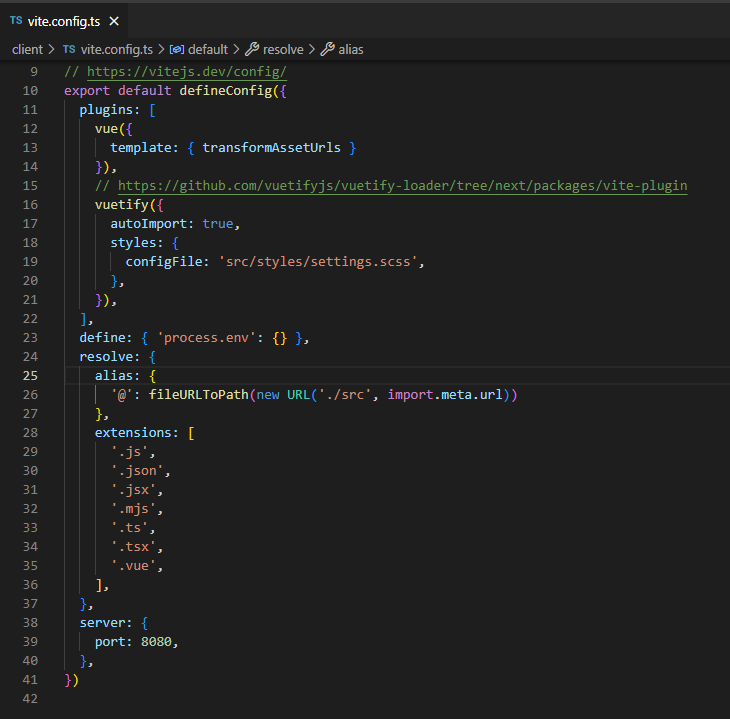The width and height of the screenshot is (730, 719).
Task: Expand chevron after client breadcrumb
Action: [52, 49]
